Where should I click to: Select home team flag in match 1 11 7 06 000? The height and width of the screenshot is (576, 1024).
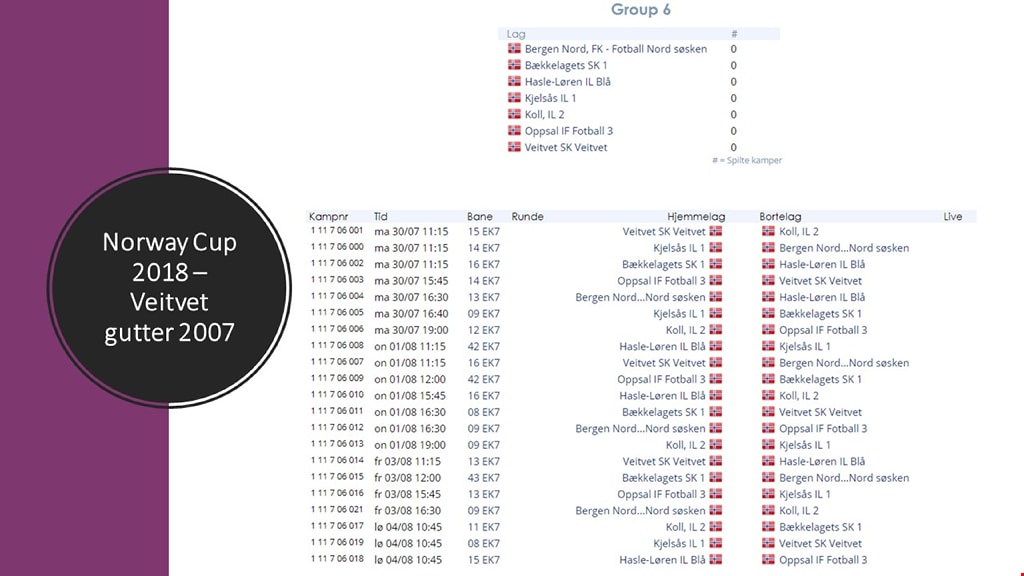(x=716, y=248)
